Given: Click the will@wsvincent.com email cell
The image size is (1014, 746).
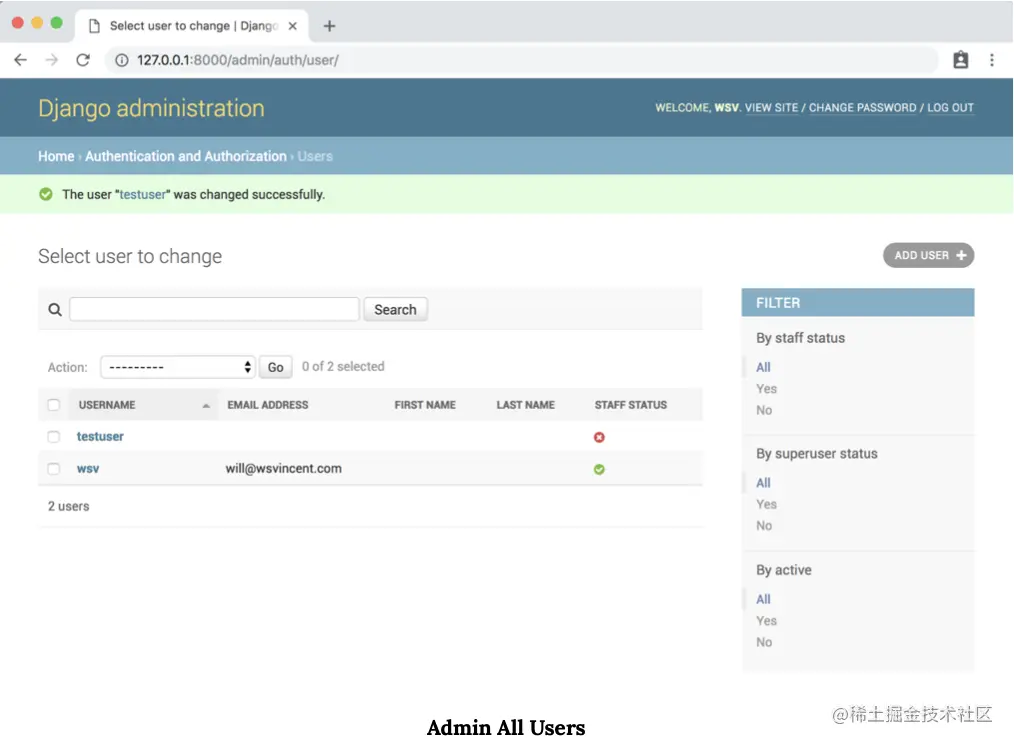Looking at the screenshot, I should click(x=283, y=469).
